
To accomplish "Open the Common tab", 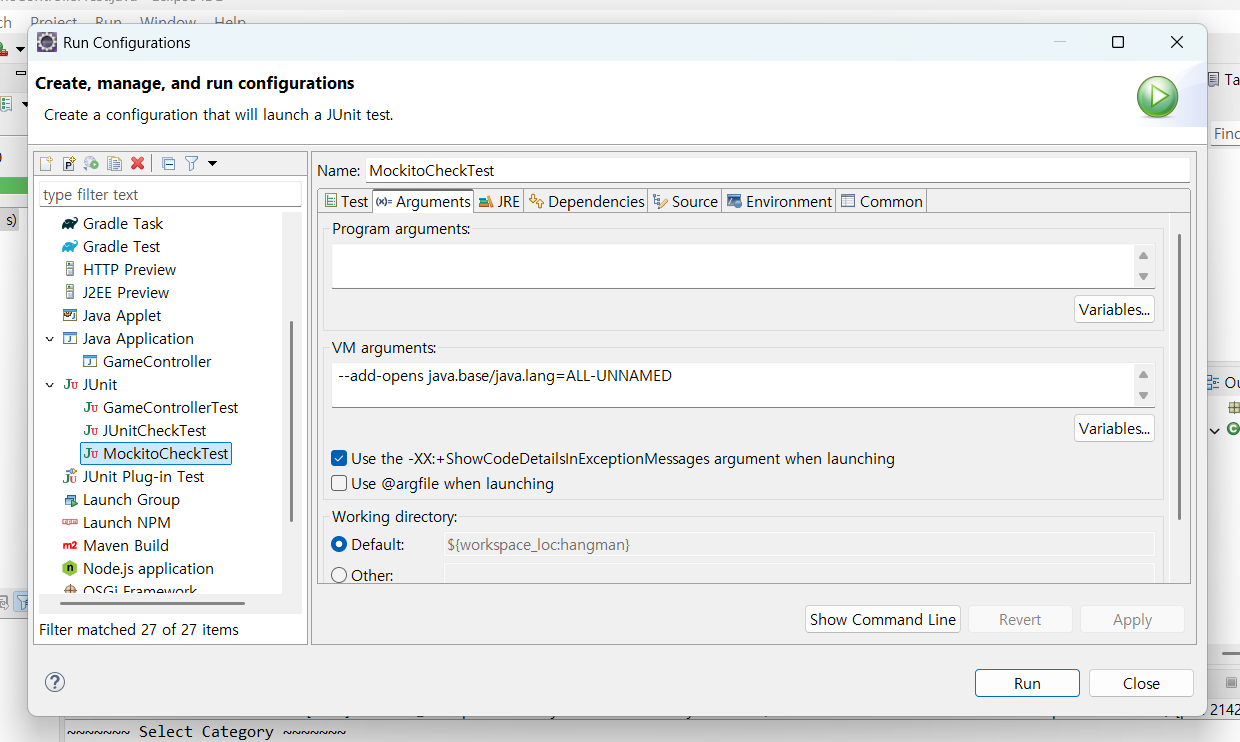I will click(881, 201).
